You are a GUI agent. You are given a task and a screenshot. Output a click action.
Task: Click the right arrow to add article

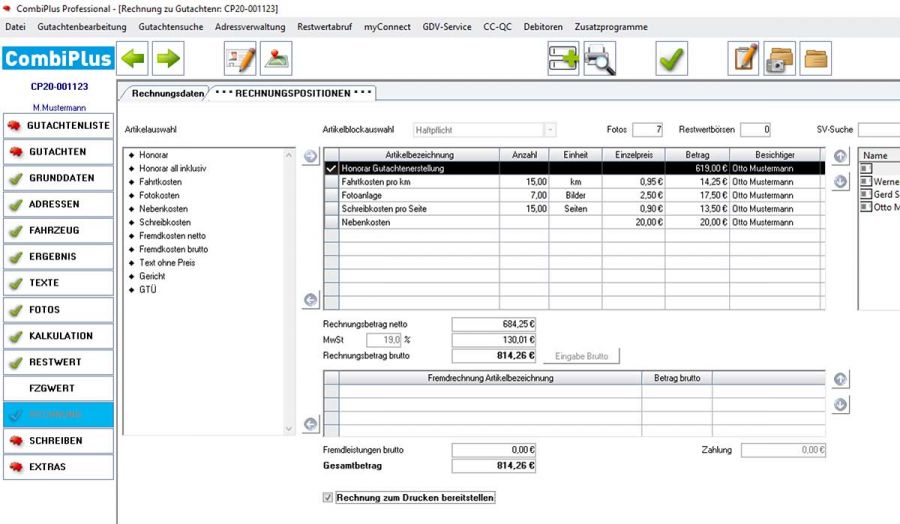pos(310,156)
